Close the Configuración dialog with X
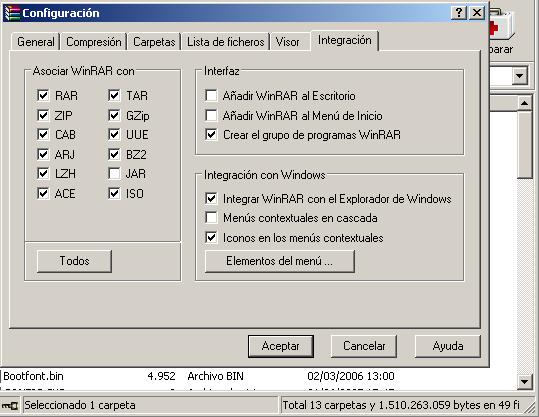The height and width of the screenshot is (417, 539). [x=477, y=13]
